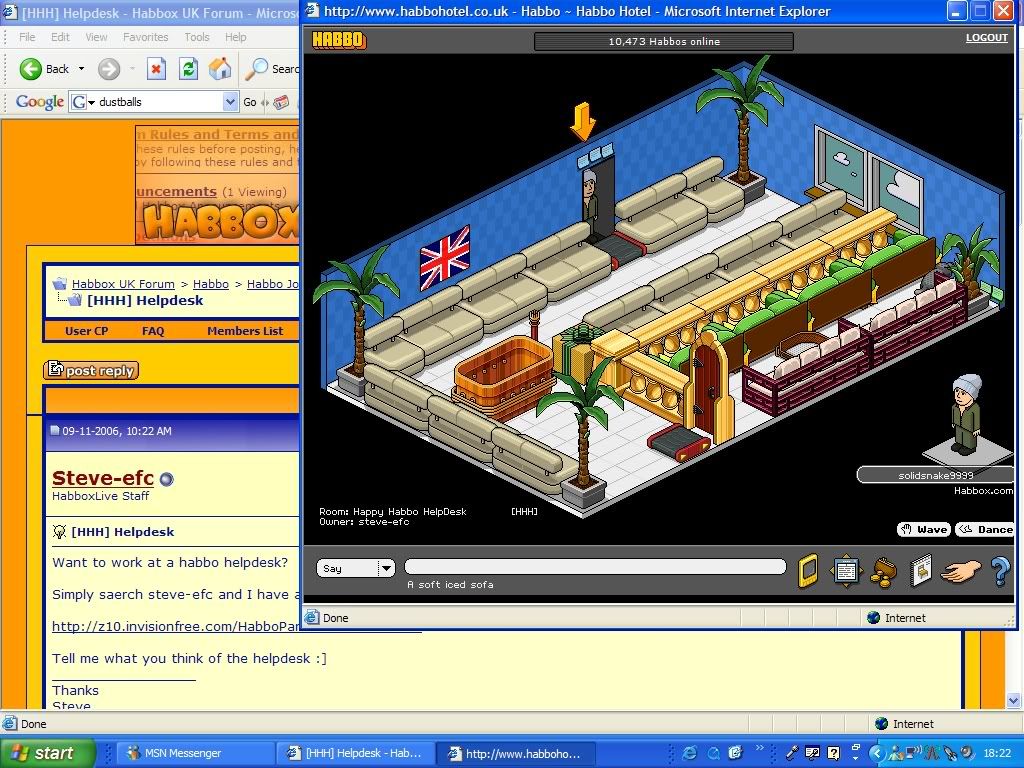Open the Habbo console phone icon
Screen dimensions: 1024x768
click(807, 570)
